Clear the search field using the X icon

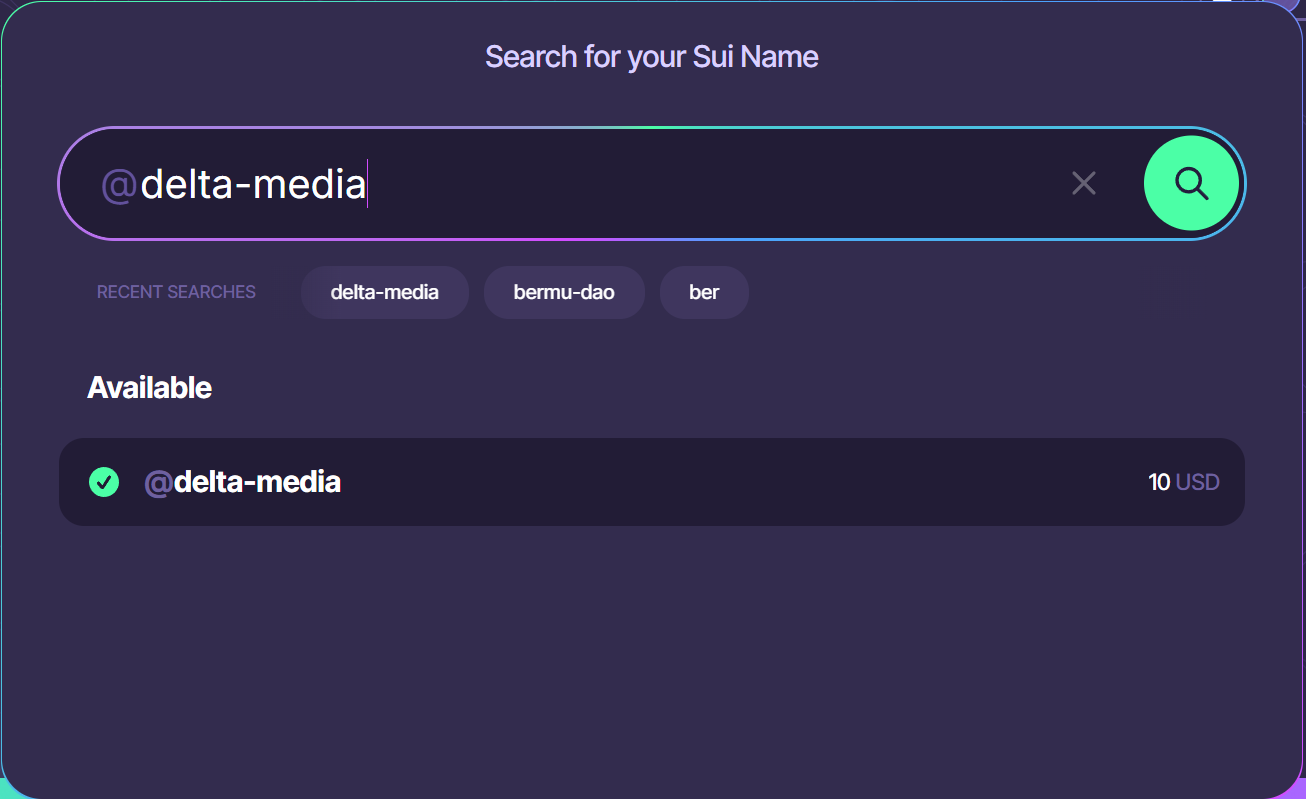click(1084, 183)
